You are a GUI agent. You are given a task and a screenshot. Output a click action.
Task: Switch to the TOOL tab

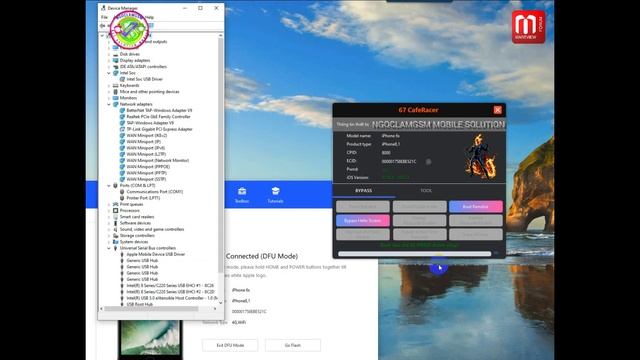tap(426, 191)
